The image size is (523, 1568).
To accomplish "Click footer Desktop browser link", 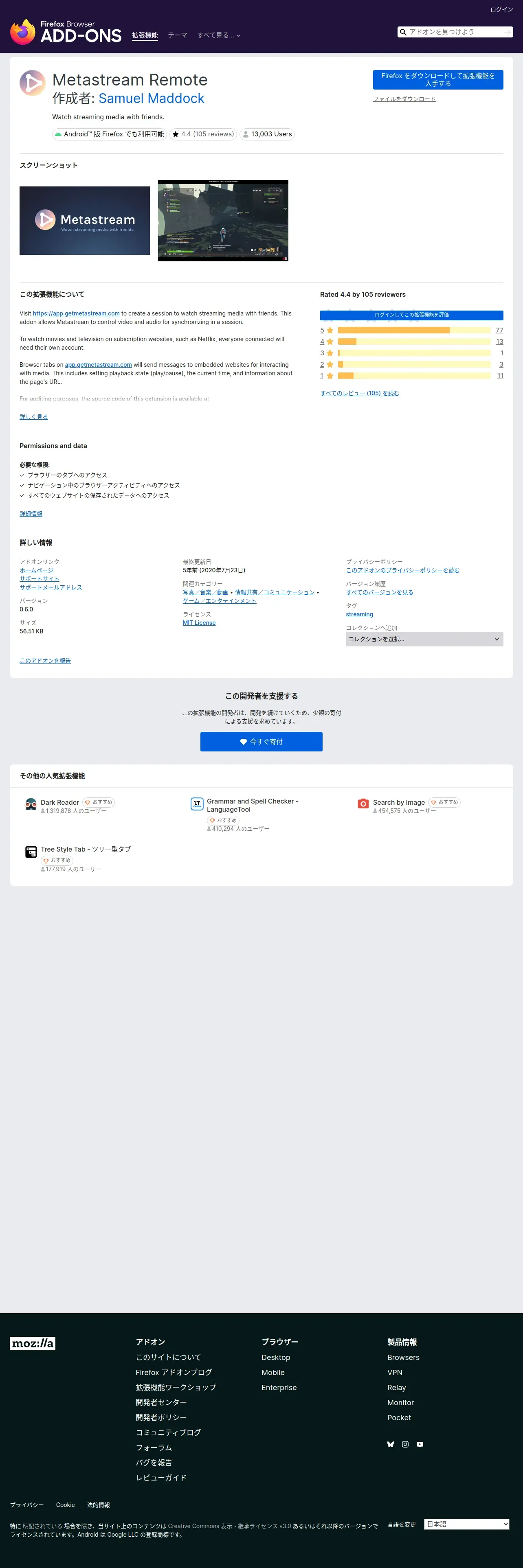I will click(x=276, y=1358).
